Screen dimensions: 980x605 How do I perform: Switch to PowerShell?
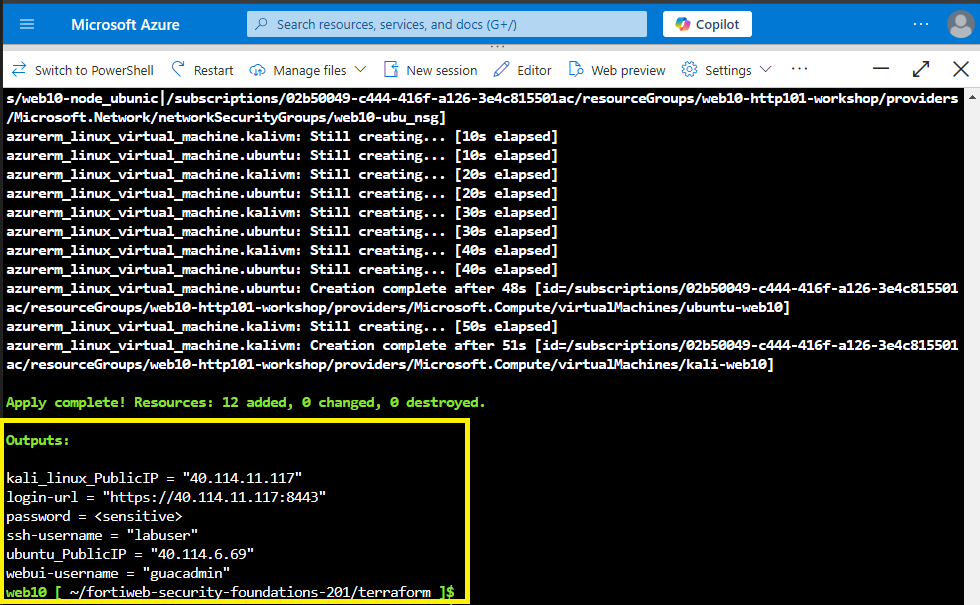pyautogui.click(x=82, y=70)
